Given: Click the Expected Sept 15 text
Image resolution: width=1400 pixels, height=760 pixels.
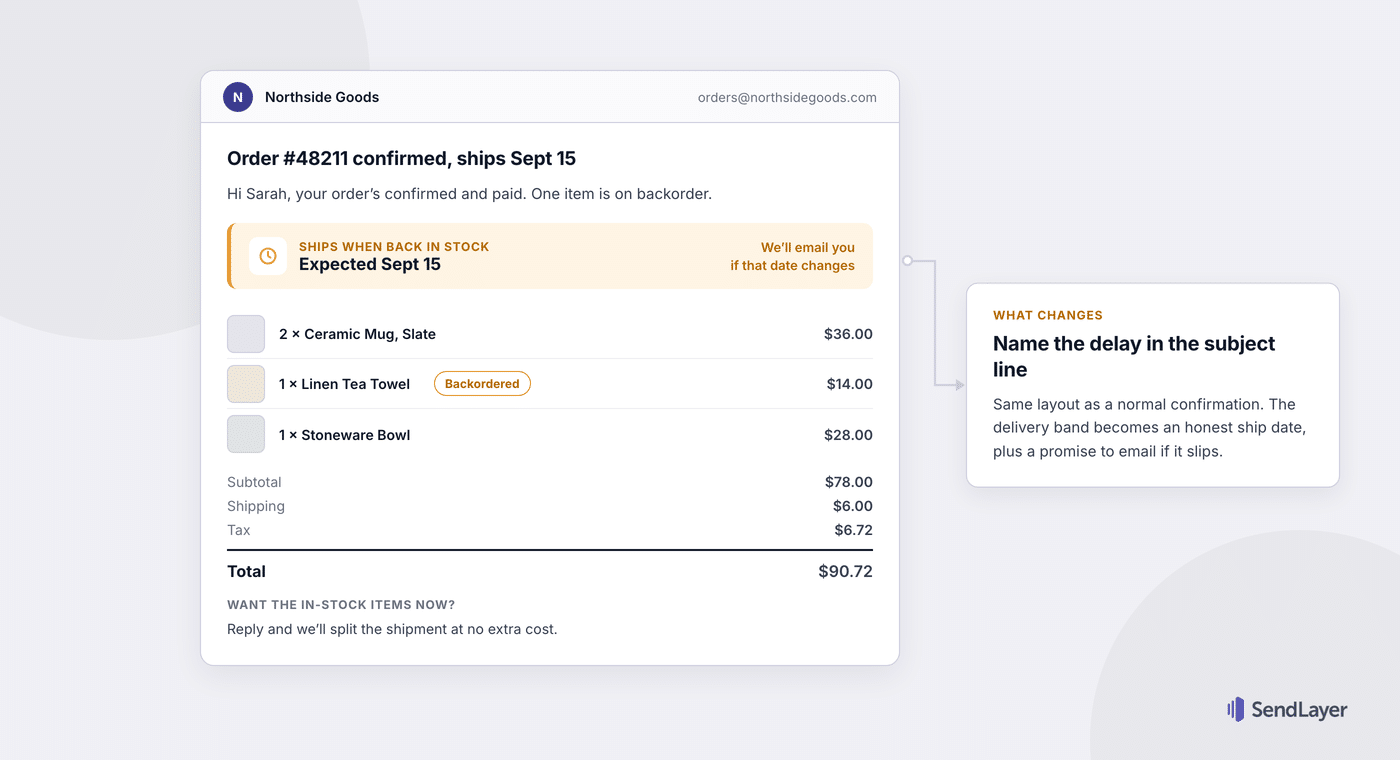Looking at the screenshot, I should click(x=370, y=265).
